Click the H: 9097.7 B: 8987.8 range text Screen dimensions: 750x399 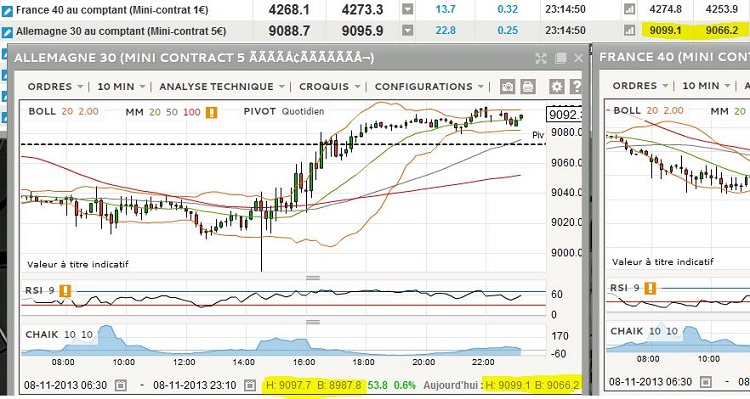[314, 385]
